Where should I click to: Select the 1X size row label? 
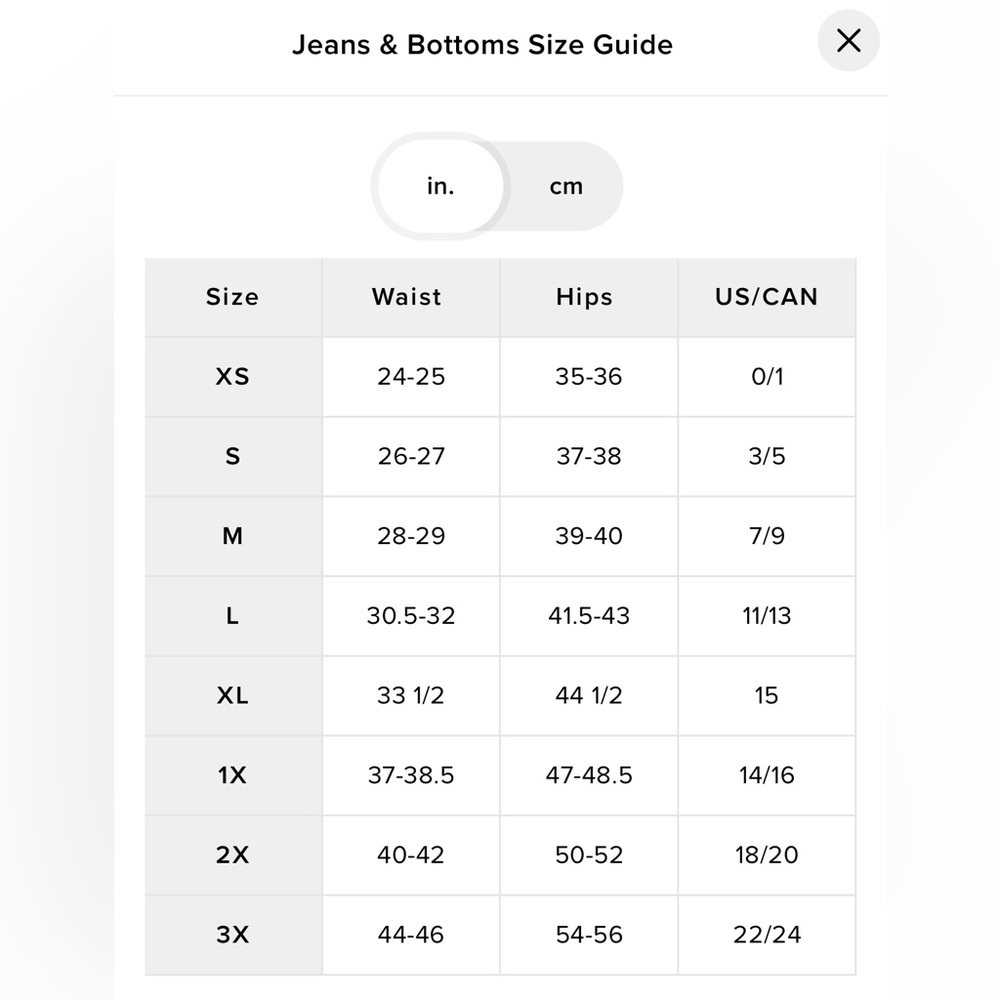click(x=233, y=776)
